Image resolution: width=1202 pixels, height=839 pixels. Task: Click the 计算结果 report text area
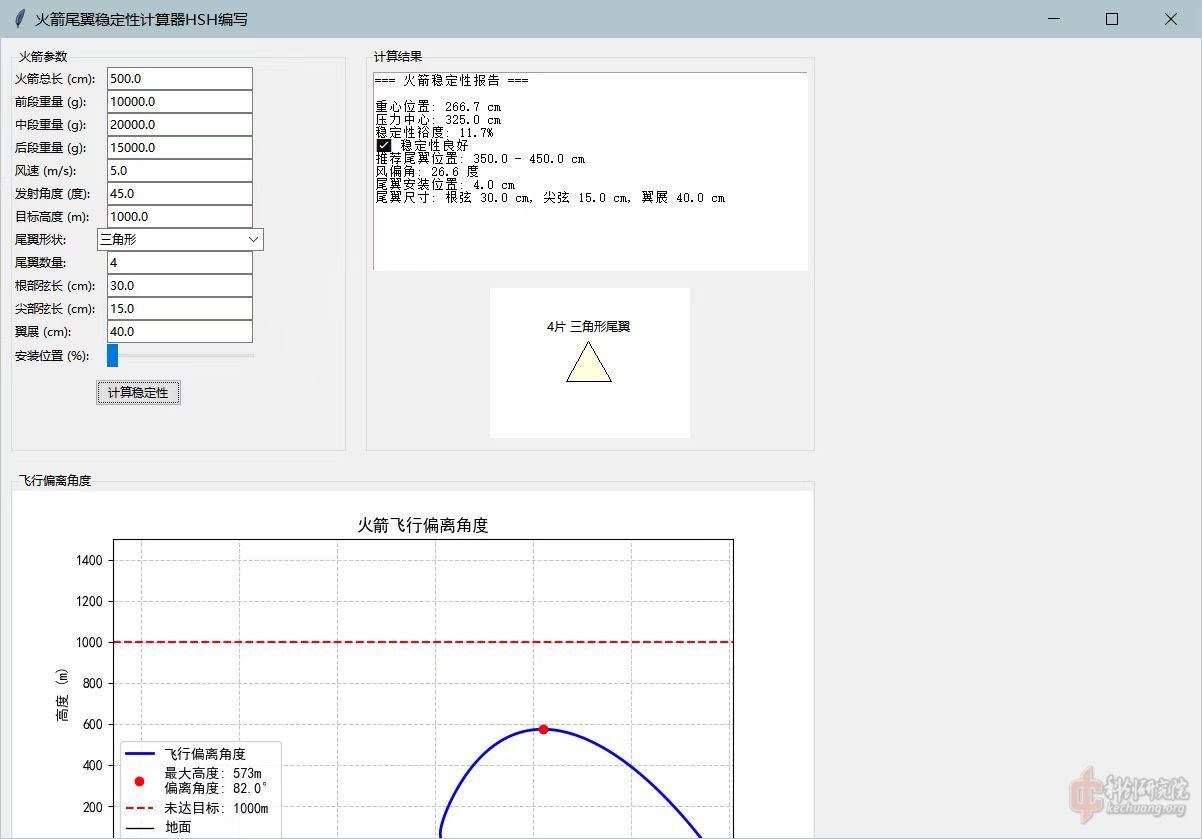[590, 171]
